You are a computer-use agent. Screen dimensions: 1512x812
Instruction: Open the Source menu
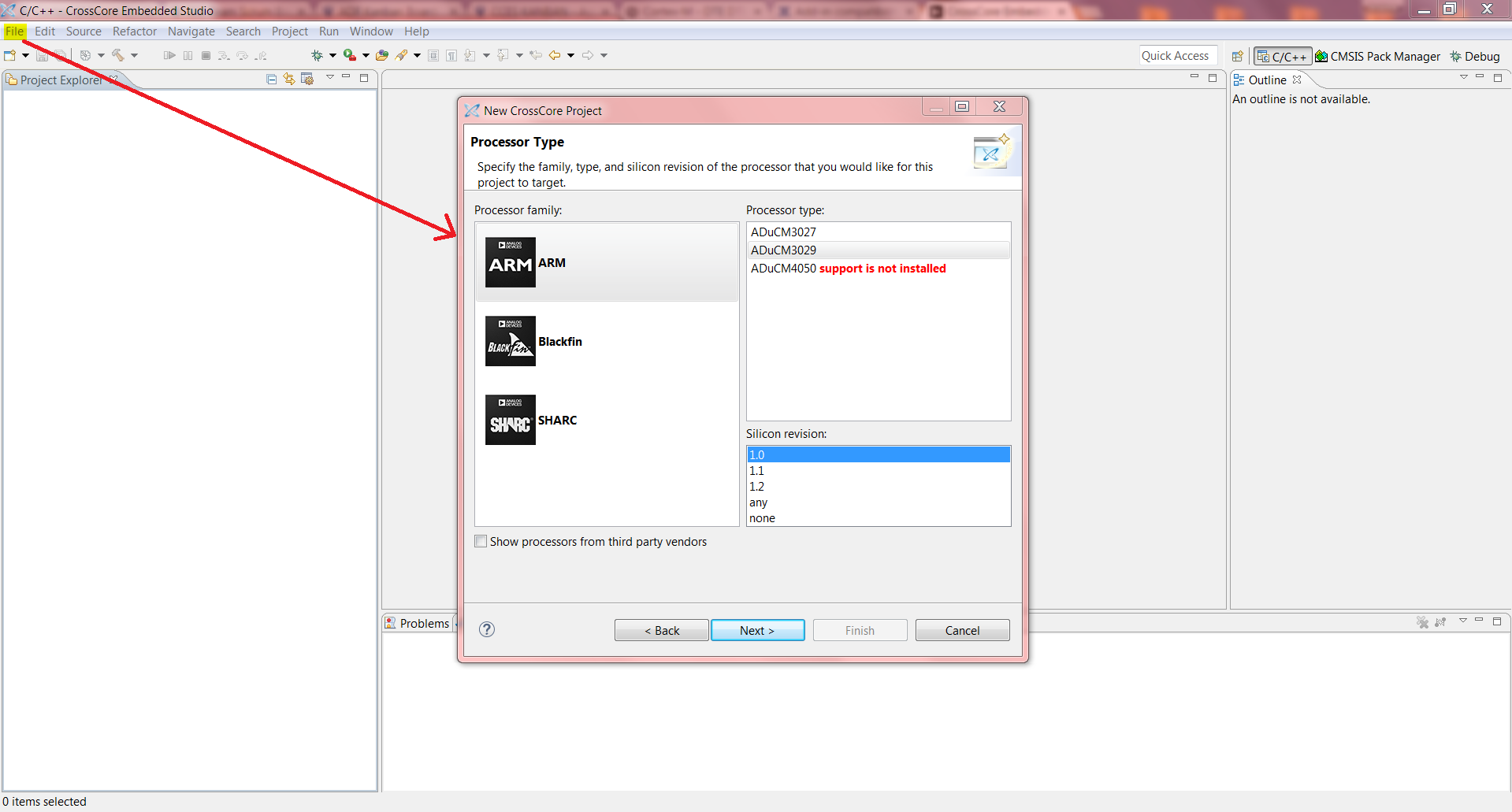click(84, 32)
